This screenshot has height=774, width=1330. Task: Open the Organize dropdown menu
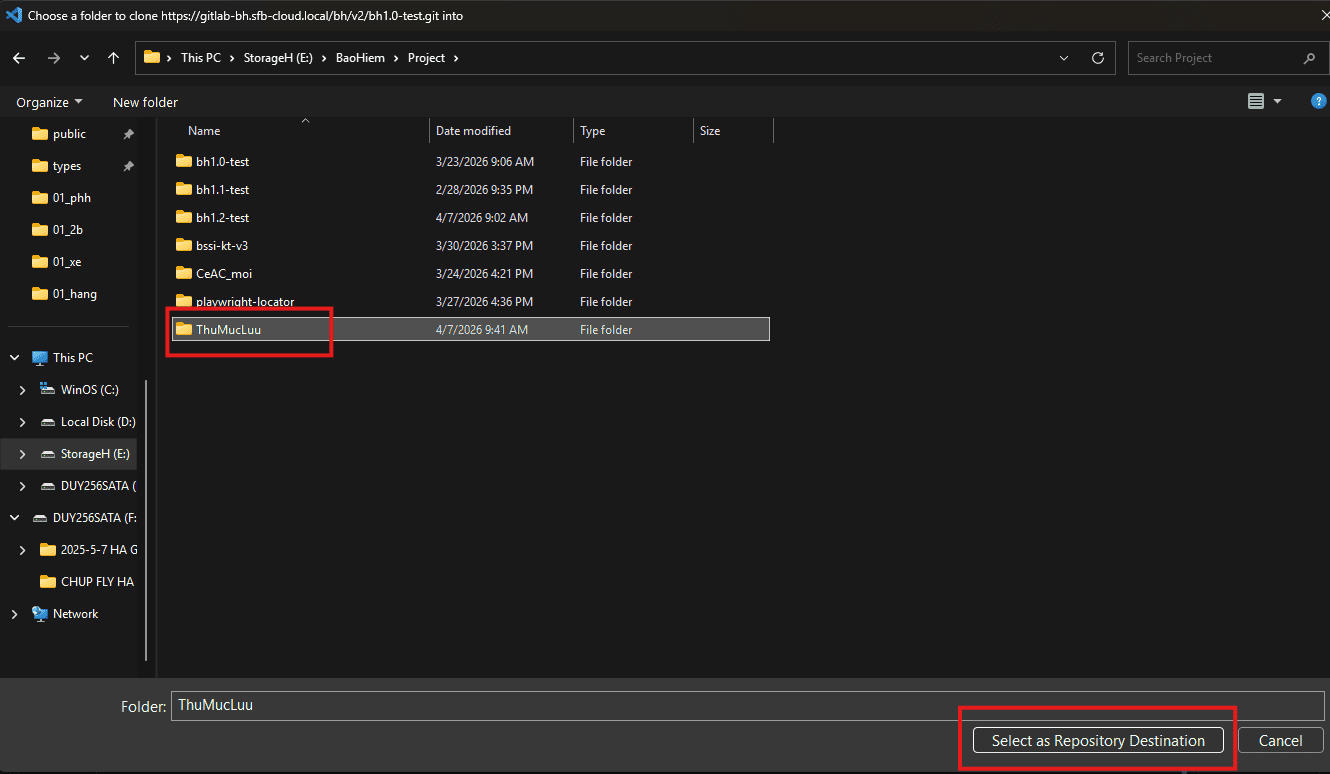point(49,102)
